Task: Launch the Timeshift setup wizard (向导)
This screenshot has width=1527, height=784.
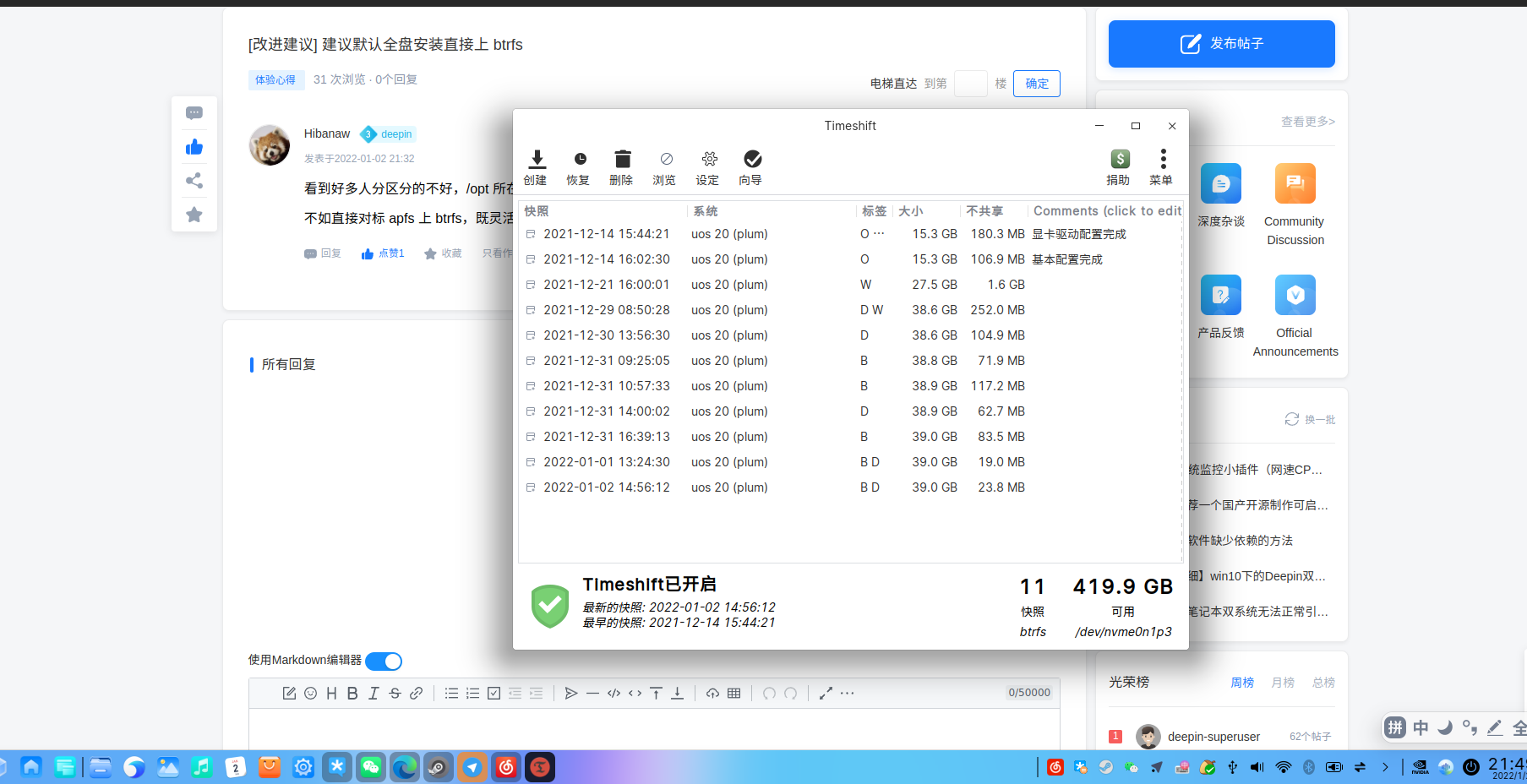Action: 751,167
